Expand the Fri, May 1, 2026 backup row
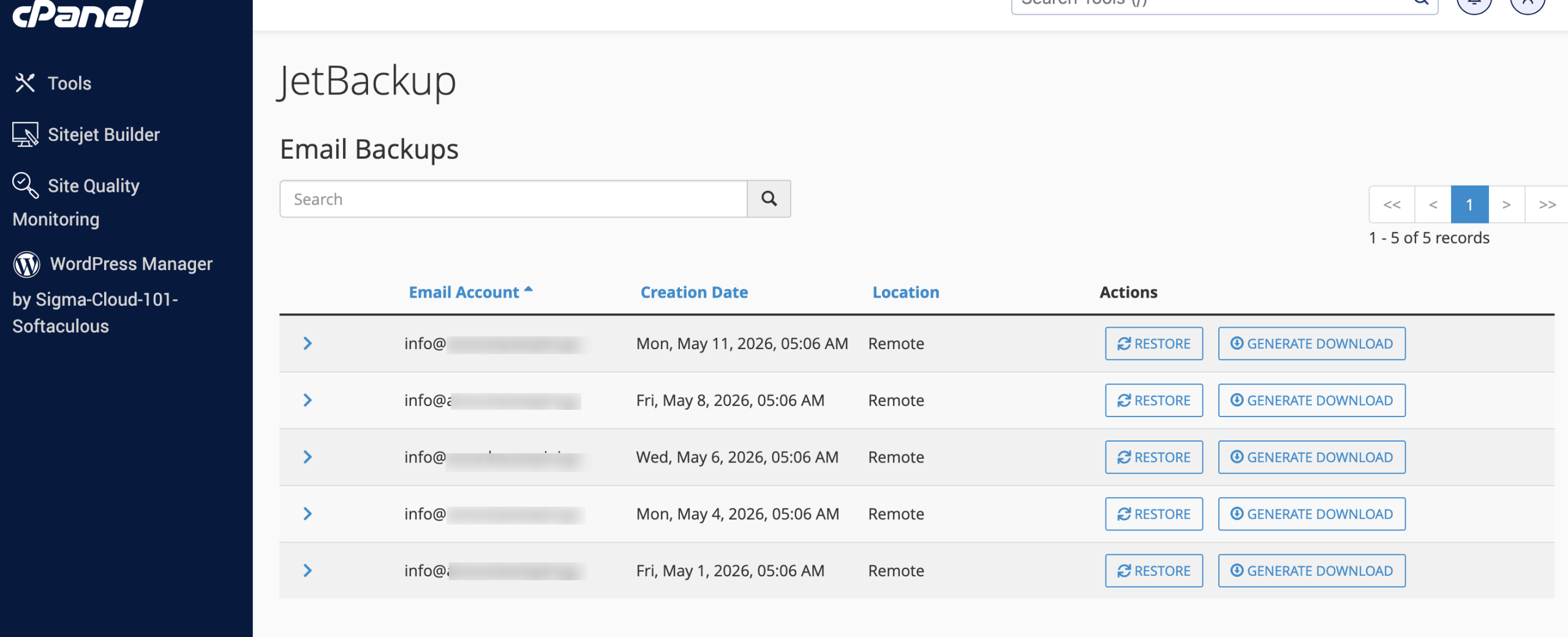The width and height of the screenshot is (1568, 637). click(307, 571)
